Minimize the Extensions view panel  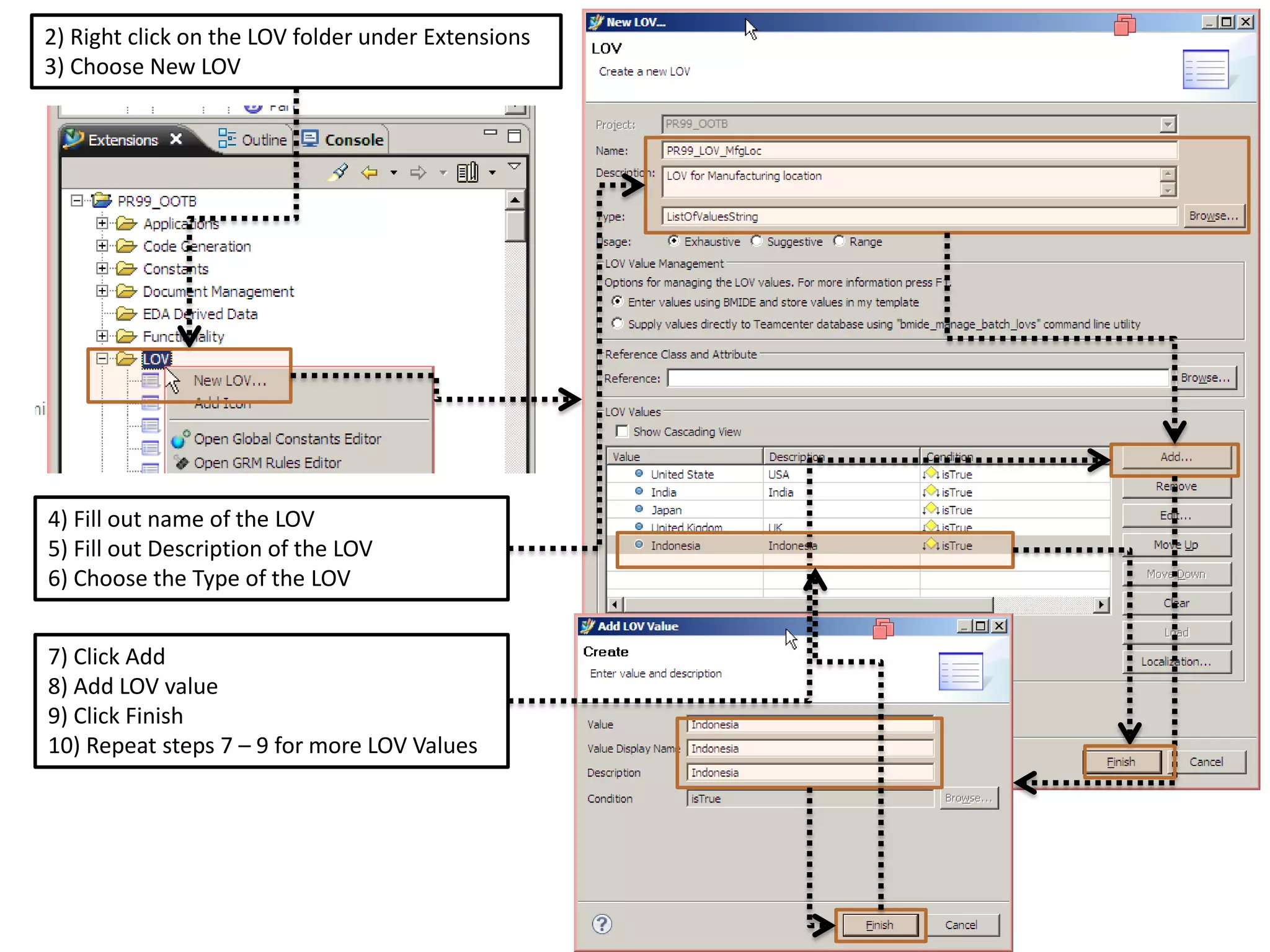click(x=491, y=133)
